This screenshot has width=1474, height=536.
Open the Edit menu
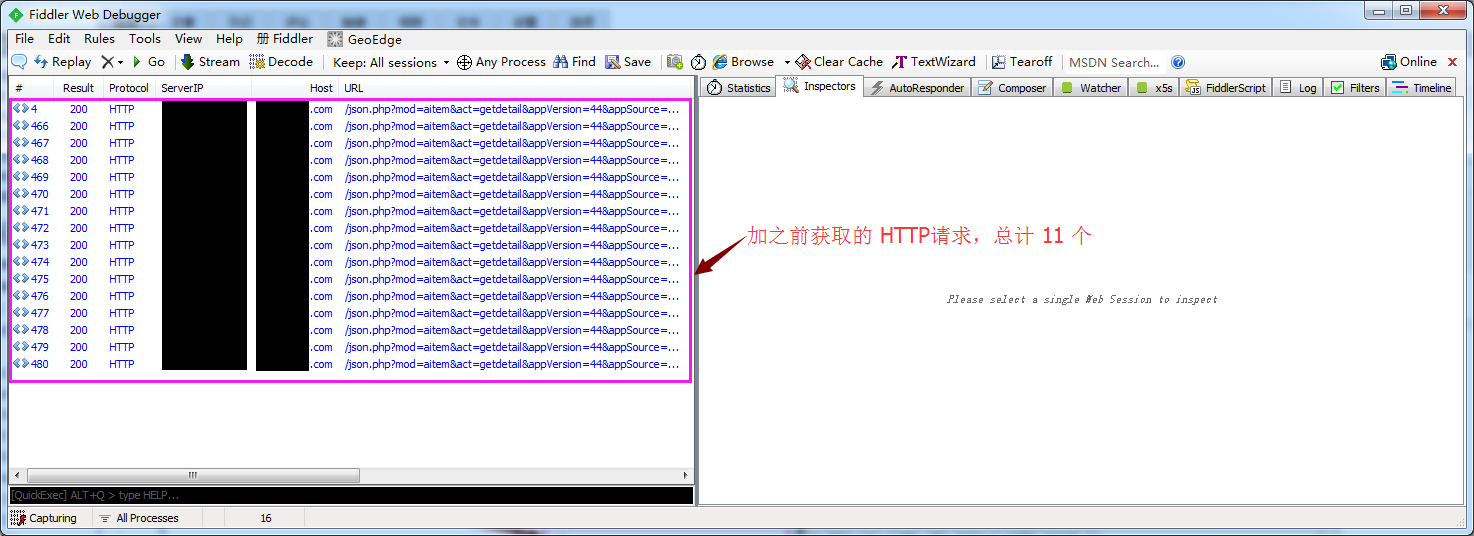59,39
